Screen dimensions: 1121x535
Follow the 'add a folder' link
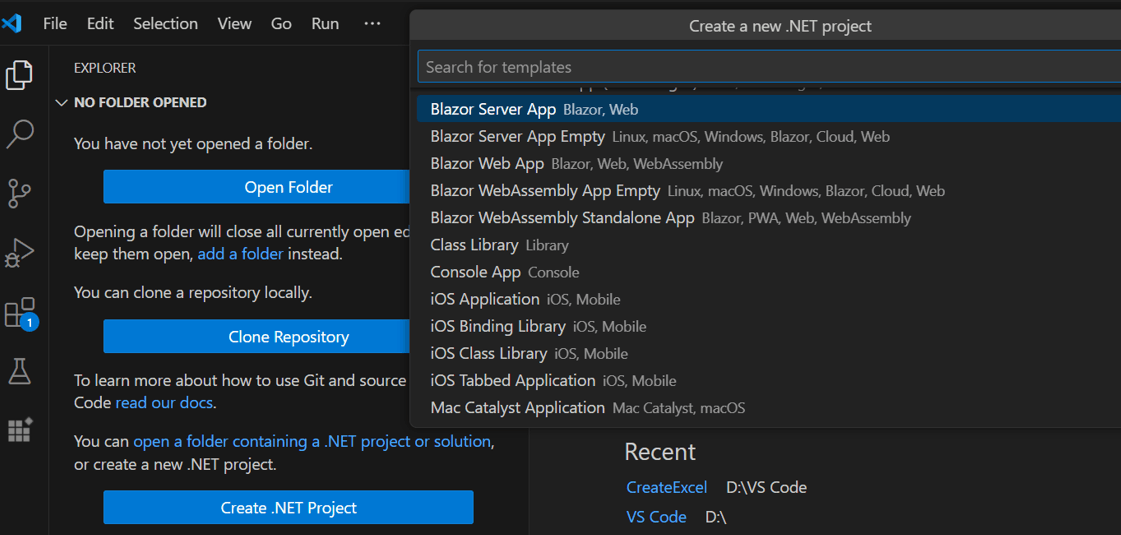(x=240, y=254)
